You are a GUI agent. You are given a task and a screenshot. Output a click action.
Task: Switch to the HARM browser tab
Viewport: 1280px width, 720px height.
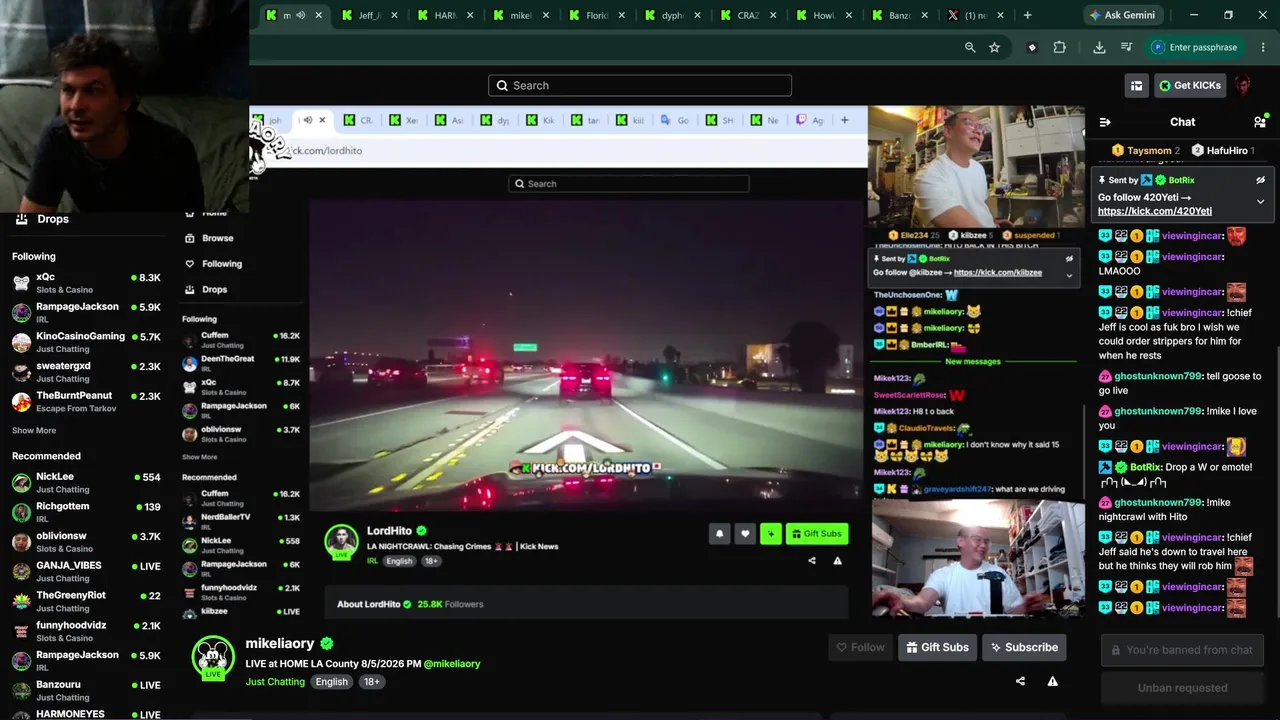pyautogui.click(x=445, y=15)
